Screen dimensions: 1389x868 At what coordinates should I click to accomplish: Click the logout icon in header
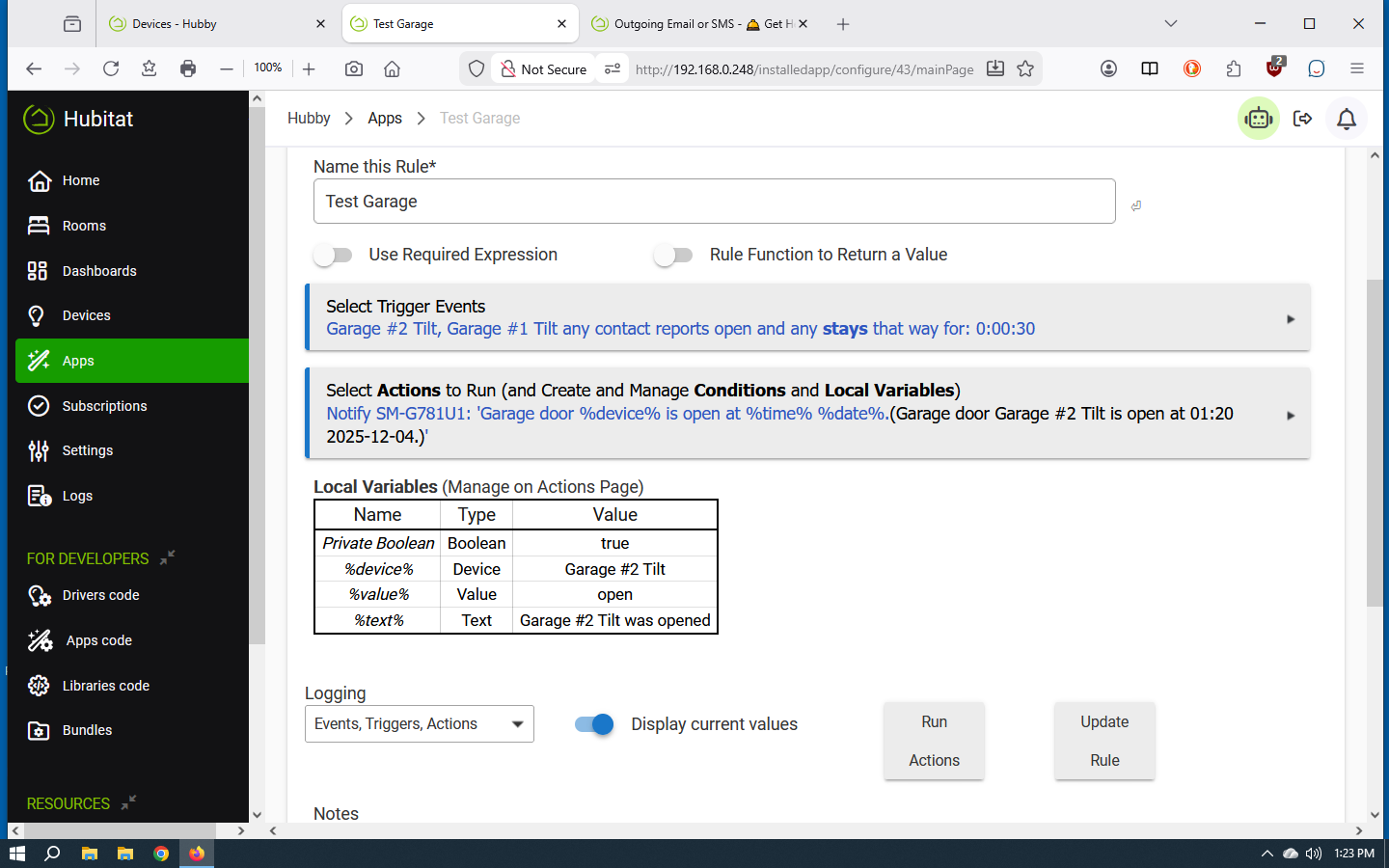click(1302, 119)
